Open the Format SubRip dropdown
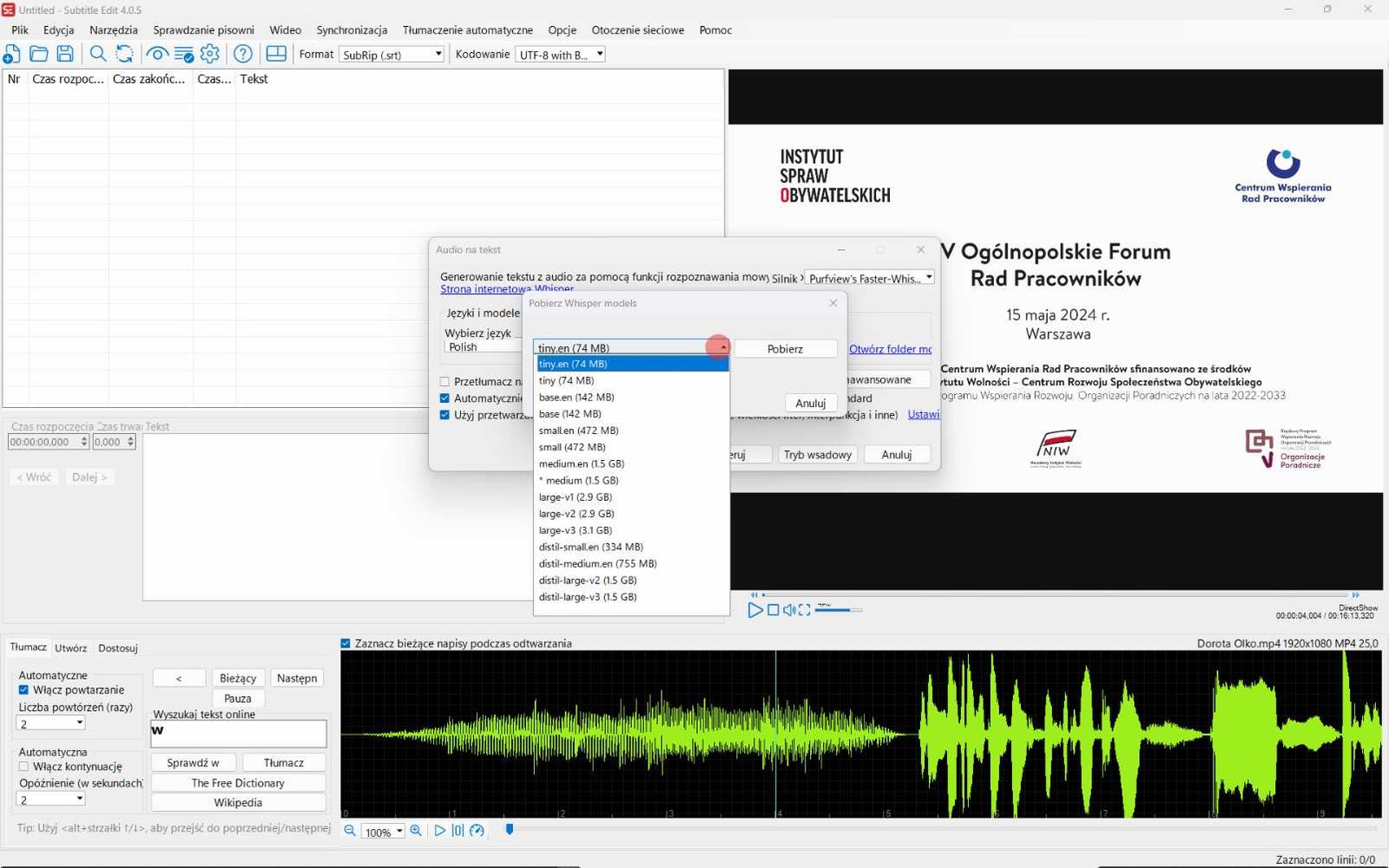This screenshot has height=868, width=1389. pos(392,55)
